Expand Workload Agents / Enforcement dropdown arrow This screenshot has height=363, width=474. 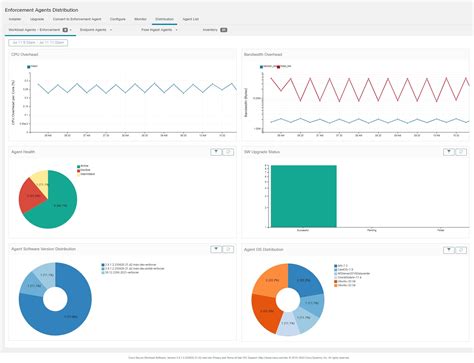click(71, 30)
